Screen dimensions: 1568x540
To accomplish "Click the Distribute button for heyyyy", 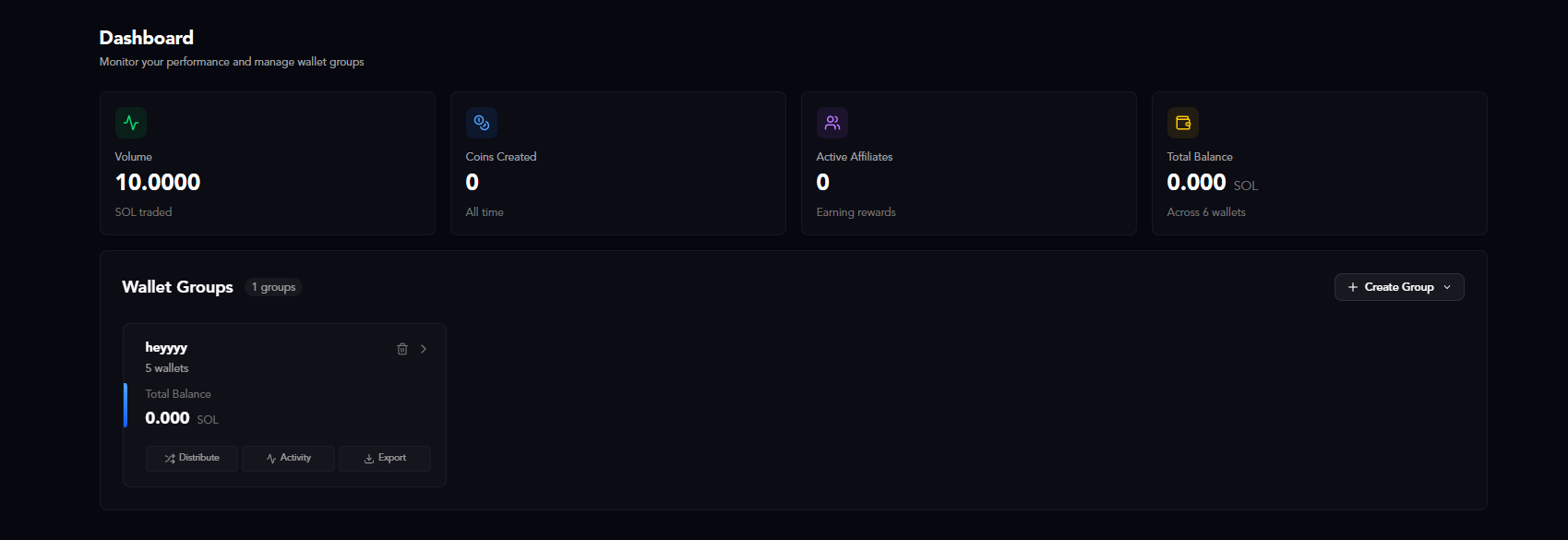I will 191,458.
